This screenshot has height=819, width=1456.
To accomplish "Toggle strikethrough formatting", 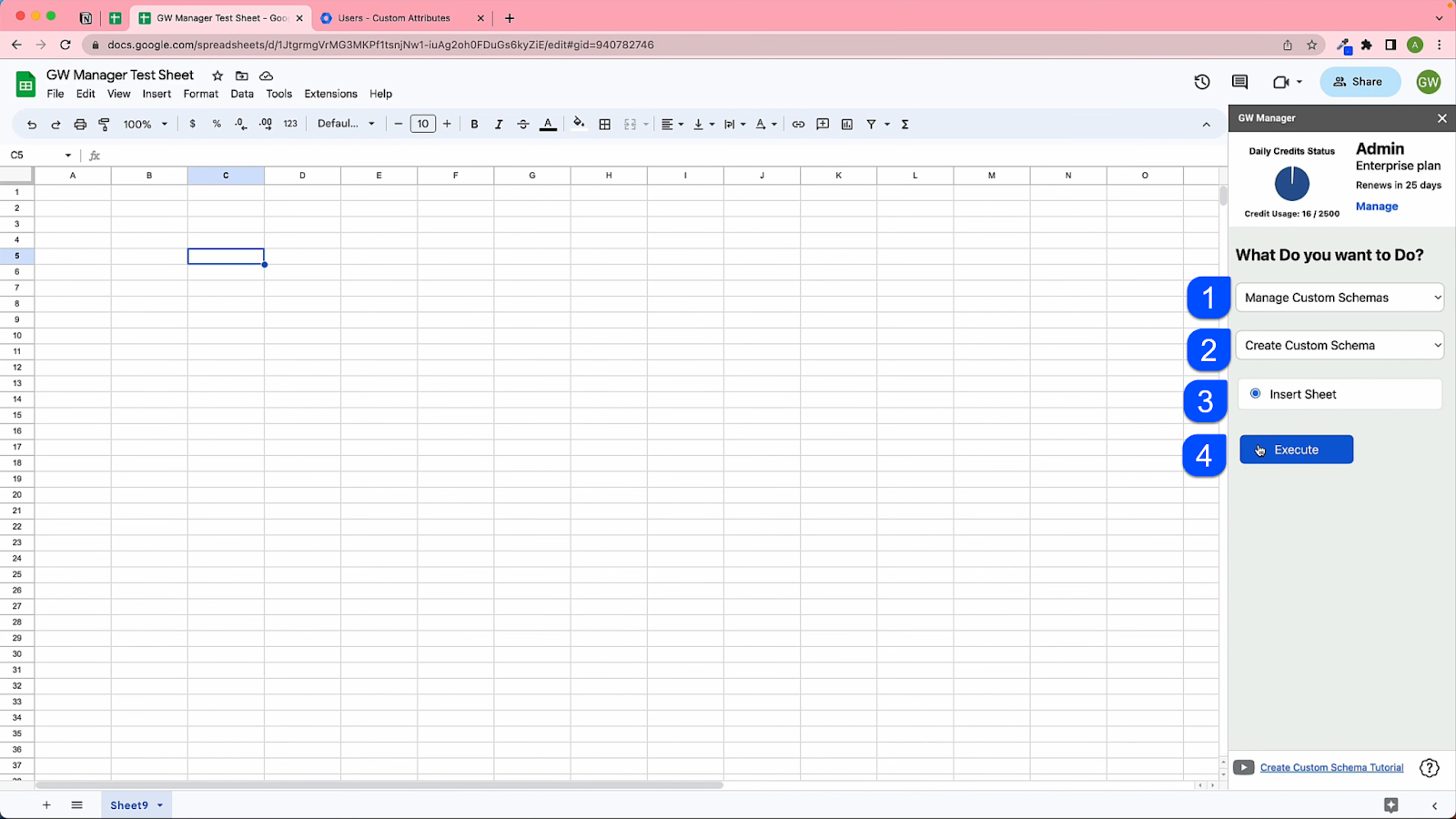I will coord(523,124).
